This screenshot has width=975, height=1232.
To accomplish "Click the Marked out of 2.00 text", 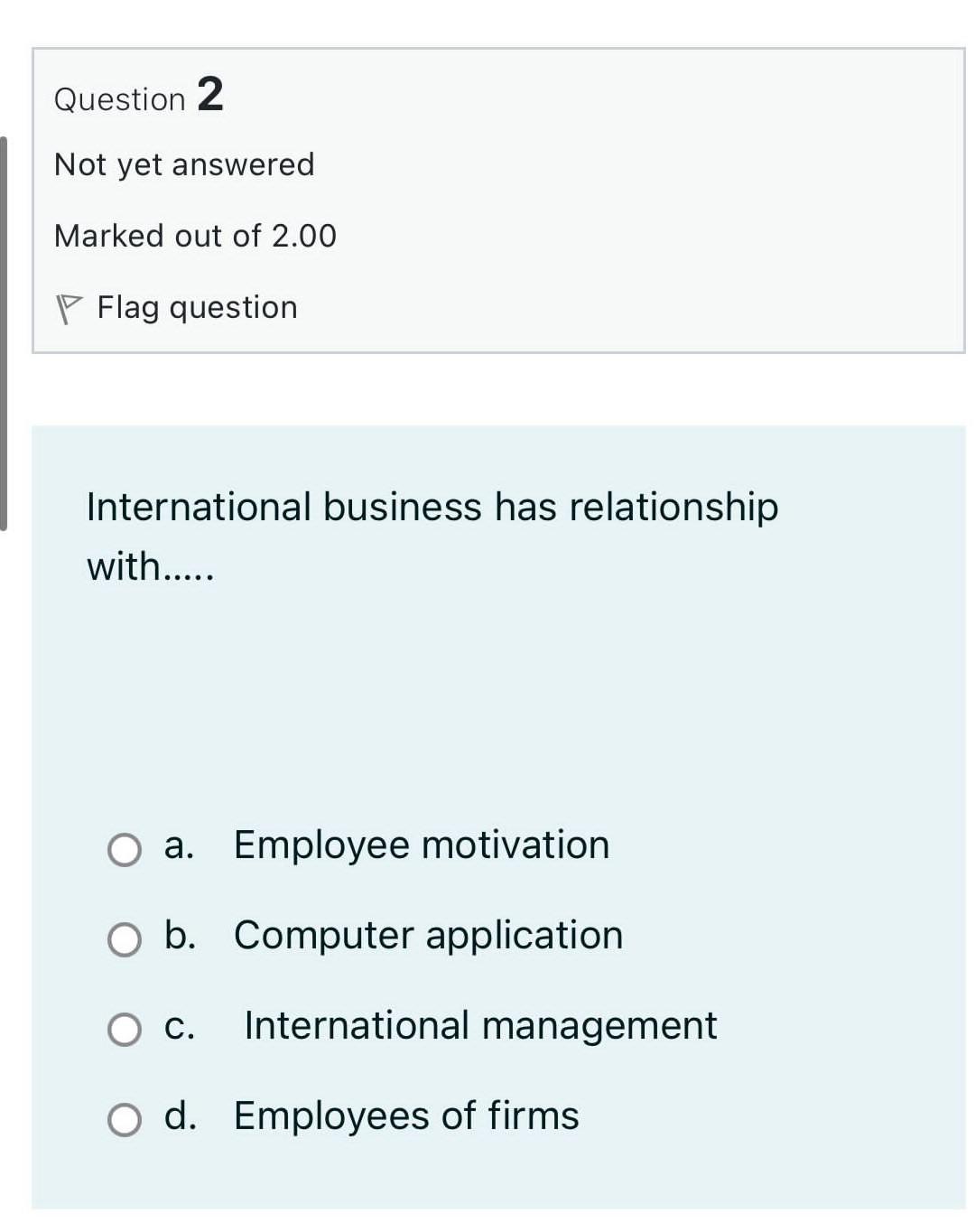I will click(x=195, y=235).
